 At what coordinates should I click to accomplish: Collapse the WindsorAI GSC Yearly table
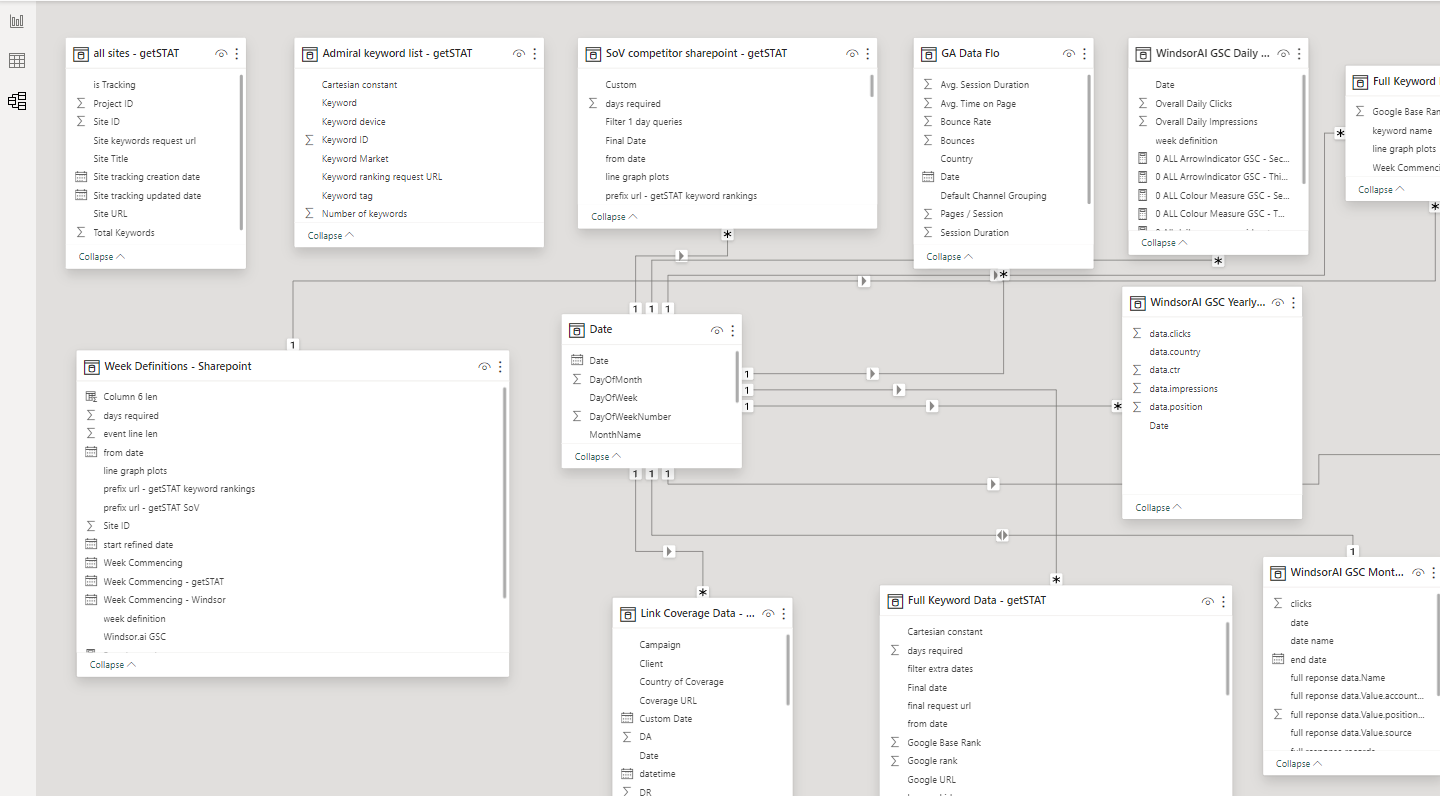pyautogui.click(x=1158, y=508)
